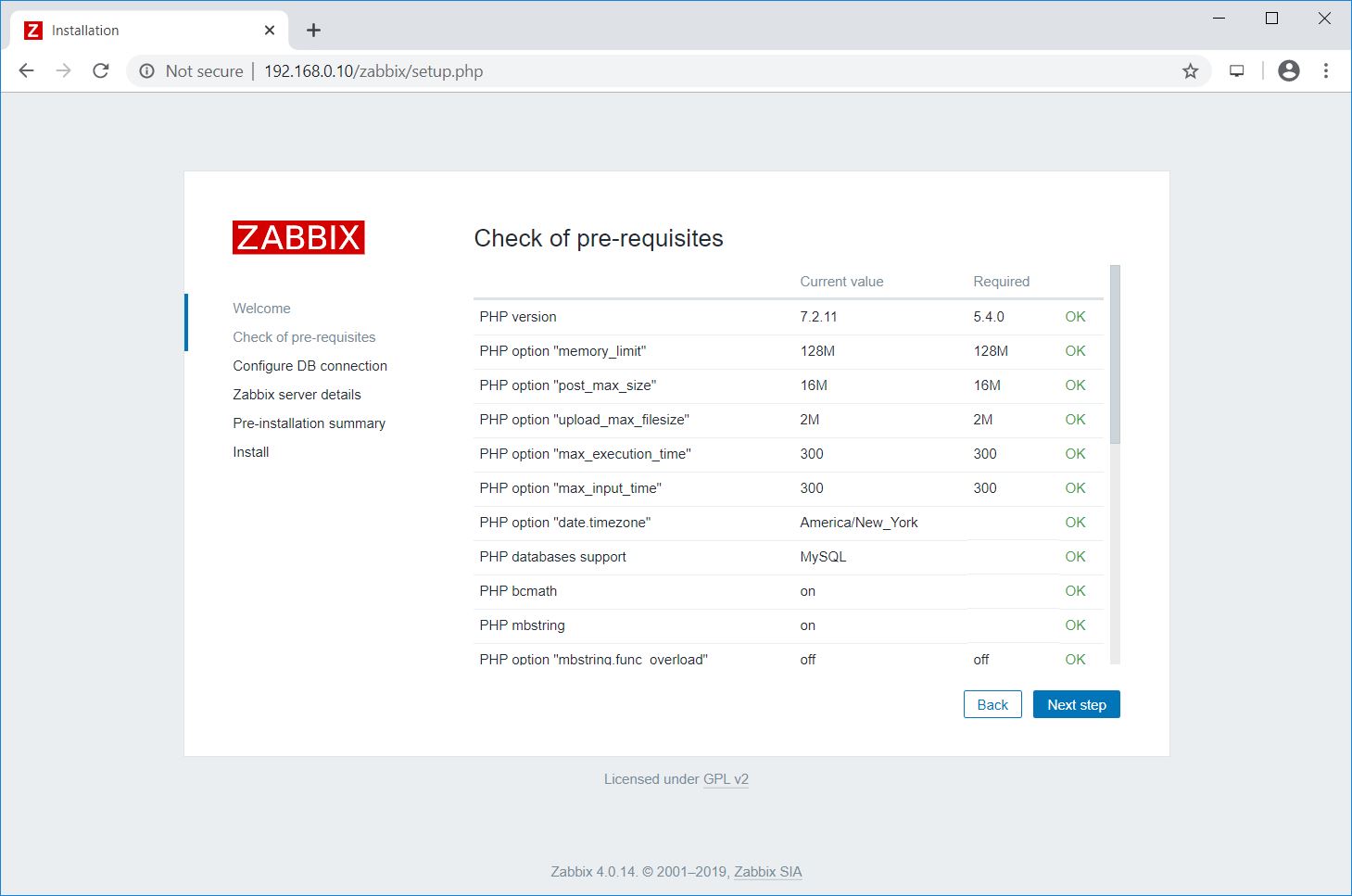Close the Installation tab
This screenshot has height=896, width=1352.
(270, 31)
